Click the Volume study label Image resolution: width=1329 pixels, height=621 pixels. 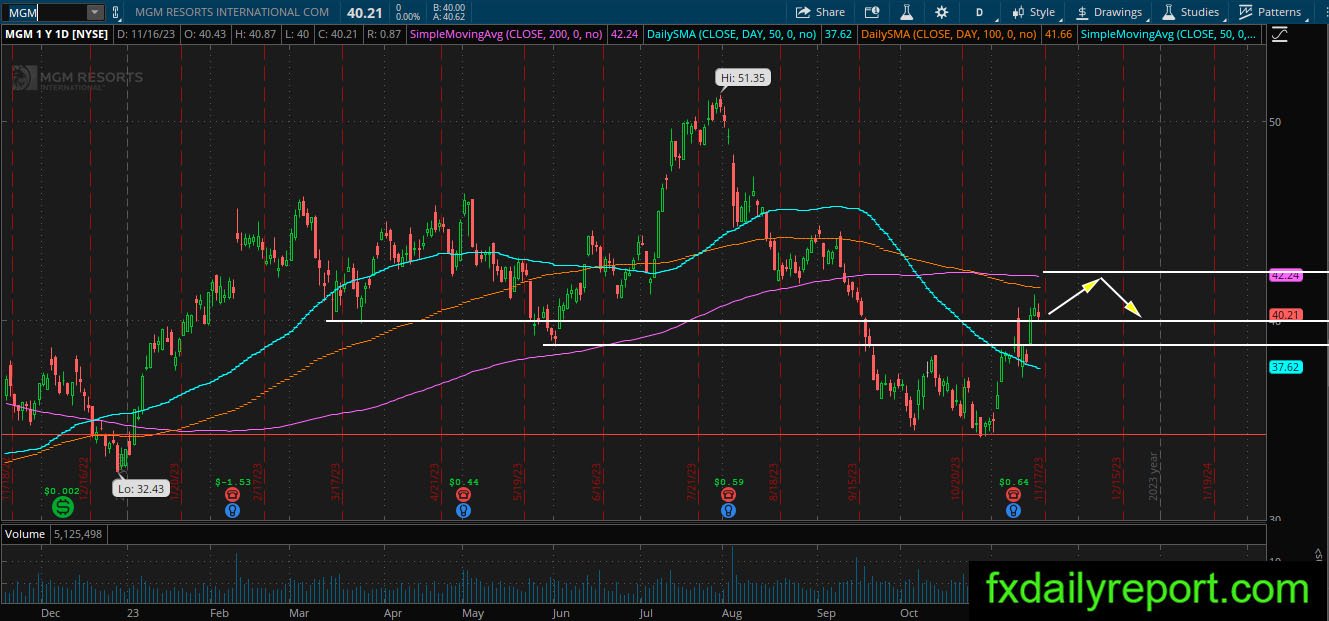click(x=26, y=534)
